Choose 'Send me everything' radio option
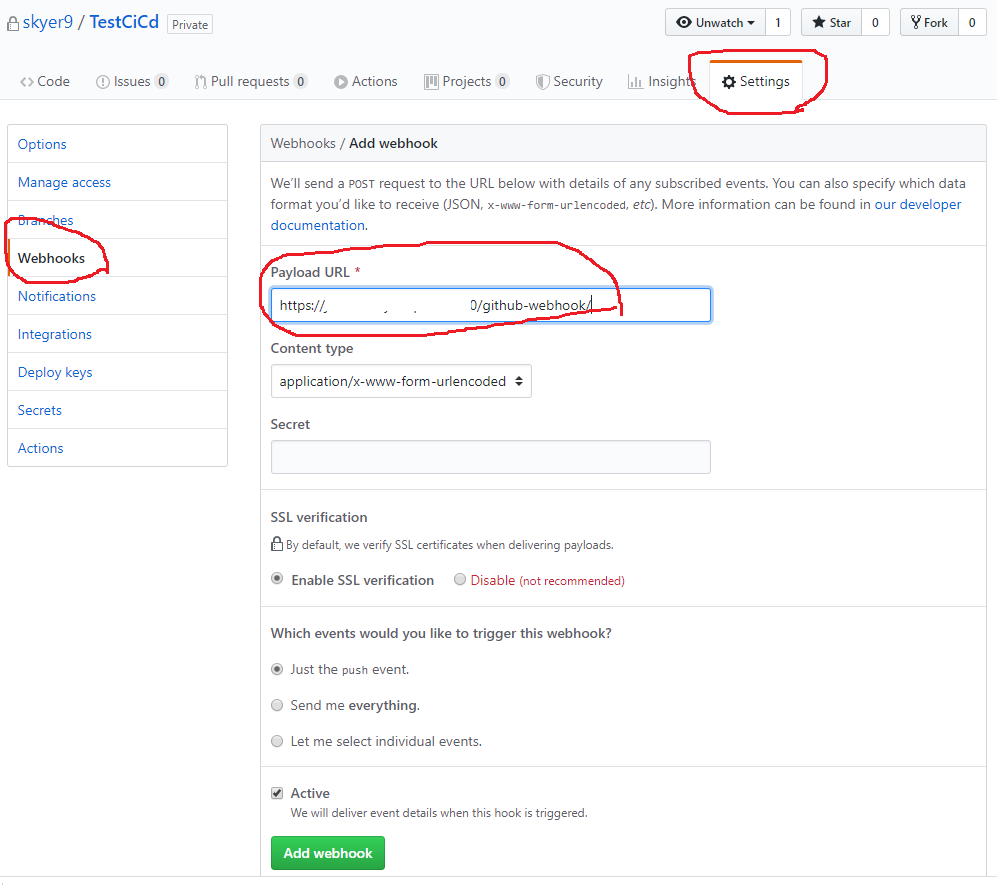Screen dimensions: 997x885 277,705
